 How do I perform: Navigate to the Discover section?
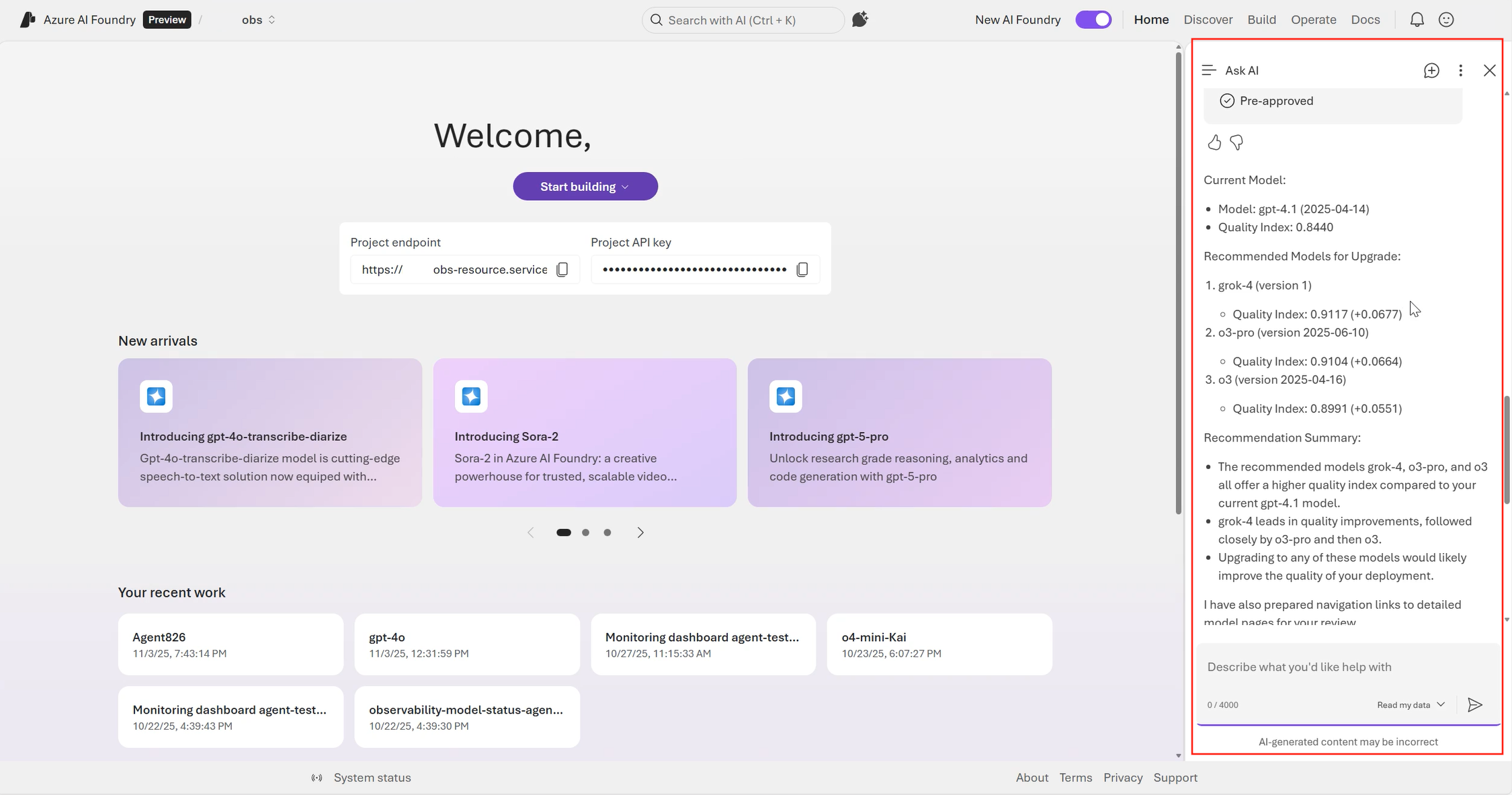[1208, 19]
